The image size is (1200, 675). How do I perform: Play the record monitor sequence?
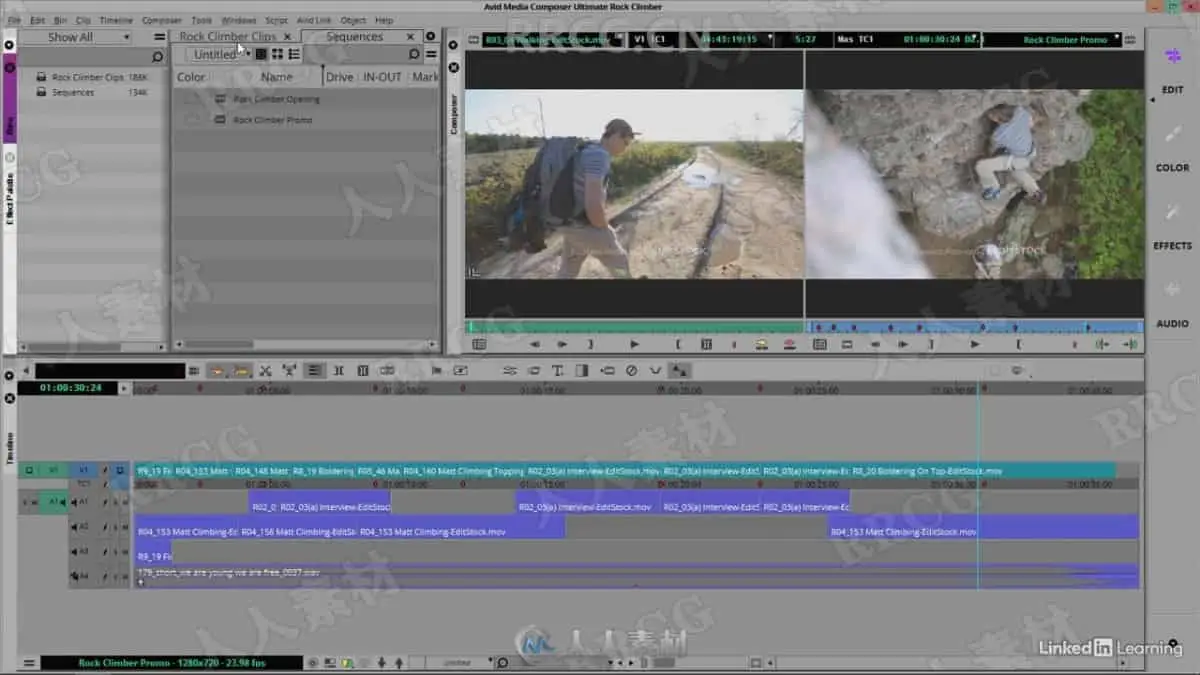coord(975,344)
